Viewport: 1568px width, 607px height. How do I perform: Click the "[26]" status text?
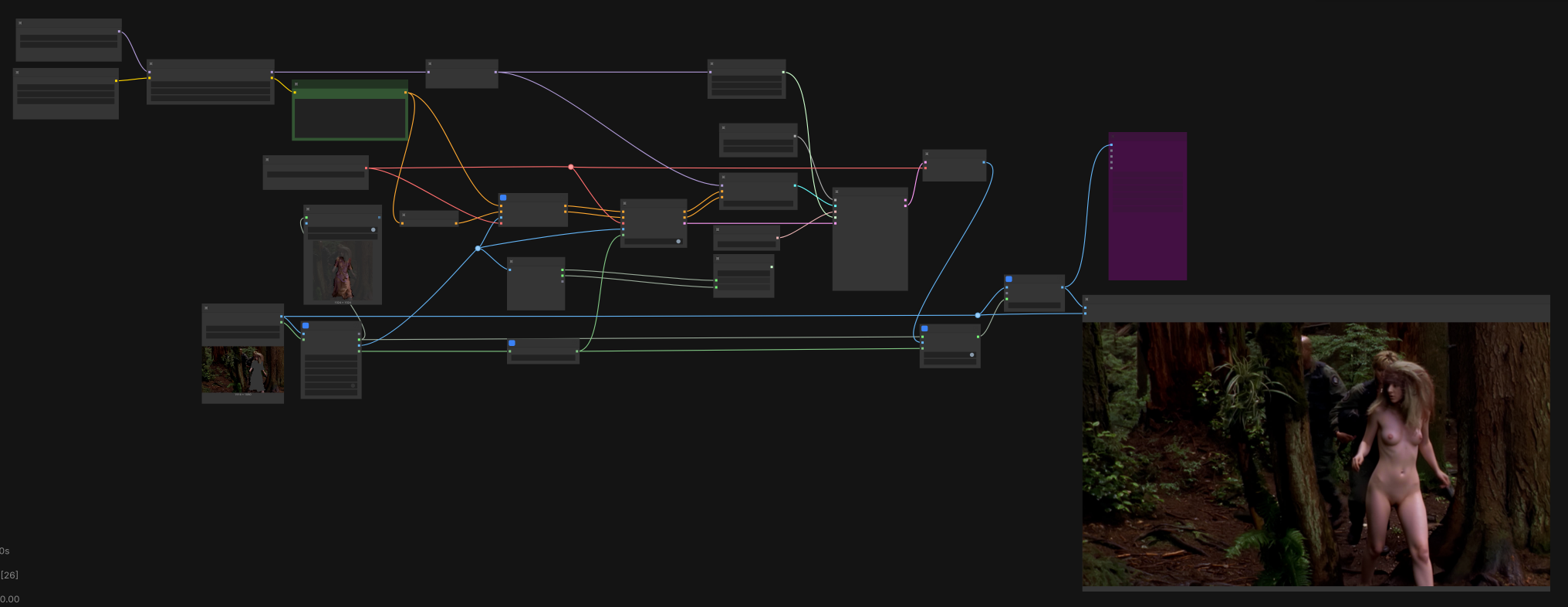[9, 575]
